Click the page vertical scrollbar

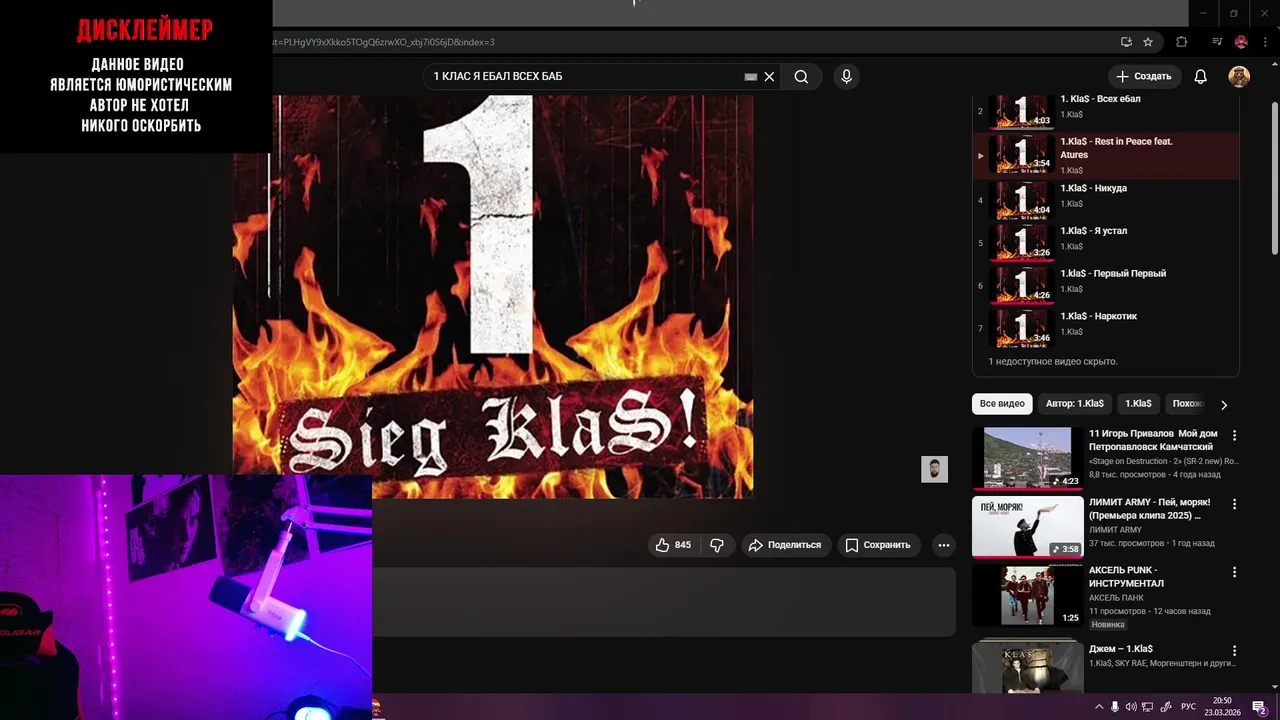1274,180
